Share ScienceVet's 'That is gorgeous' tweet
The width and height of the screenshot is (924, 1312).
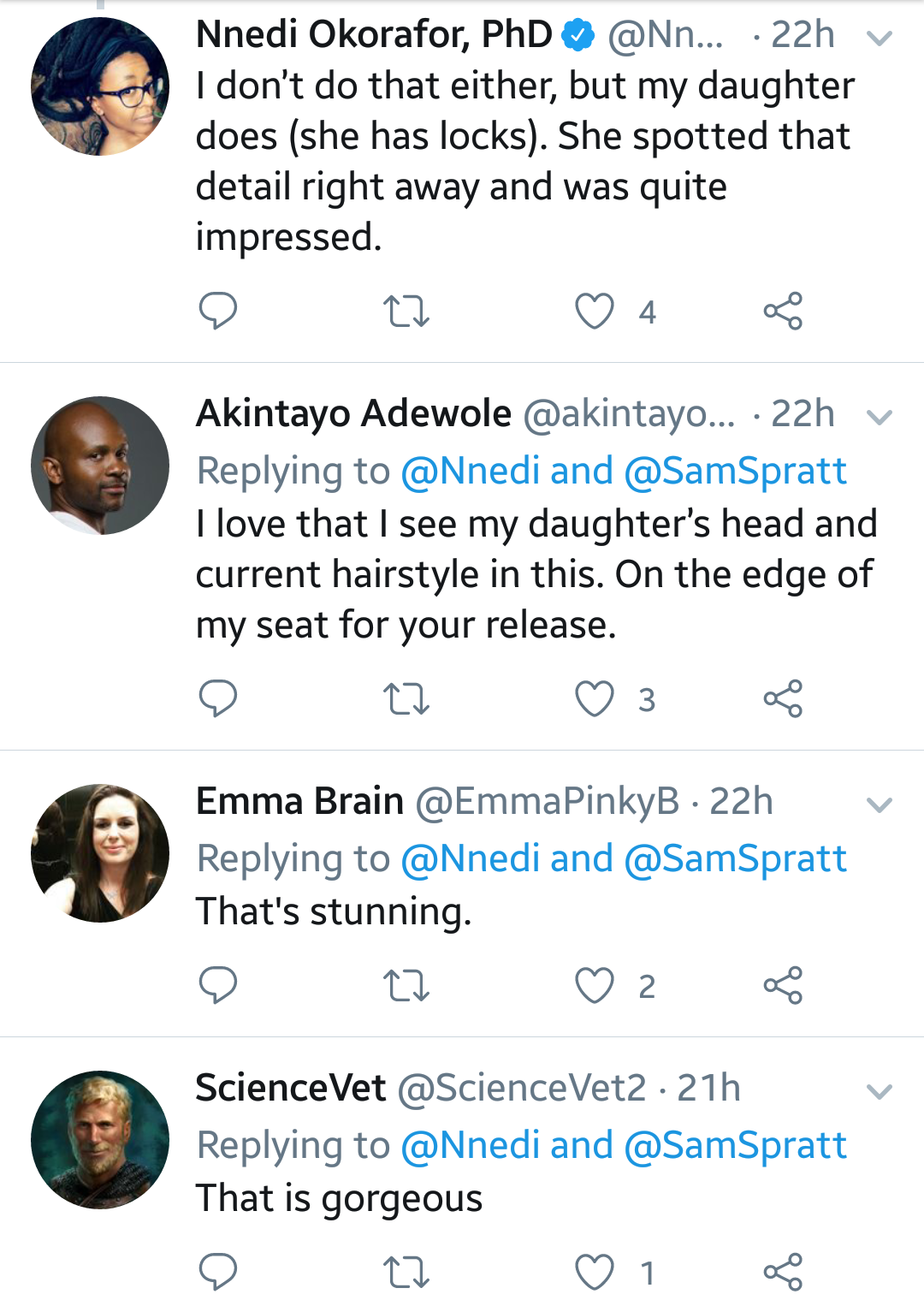click(x=783, y=1272)
